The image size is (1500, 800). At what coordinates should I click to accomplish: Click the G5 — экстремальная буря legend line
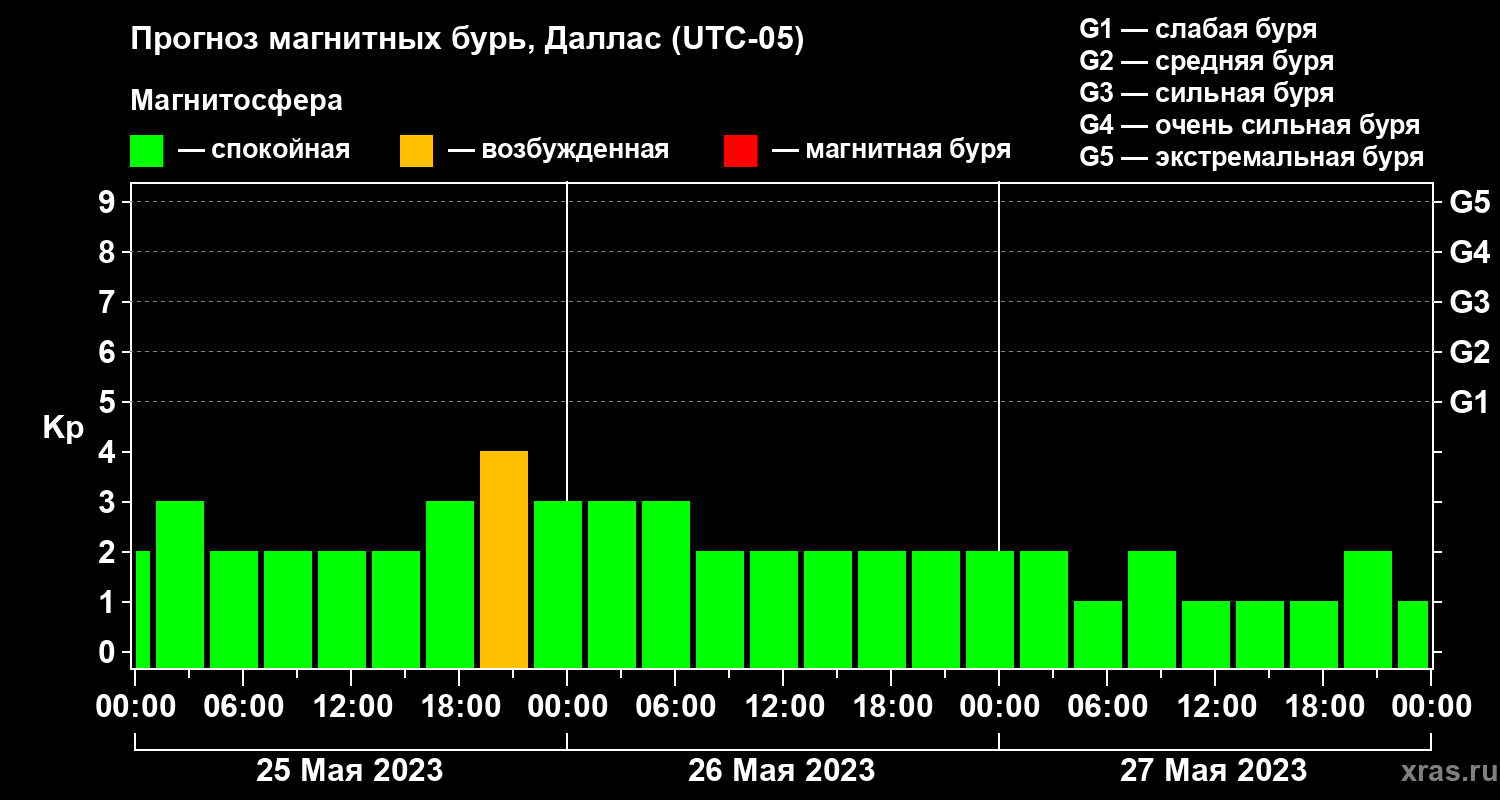tap(1252, 157)
